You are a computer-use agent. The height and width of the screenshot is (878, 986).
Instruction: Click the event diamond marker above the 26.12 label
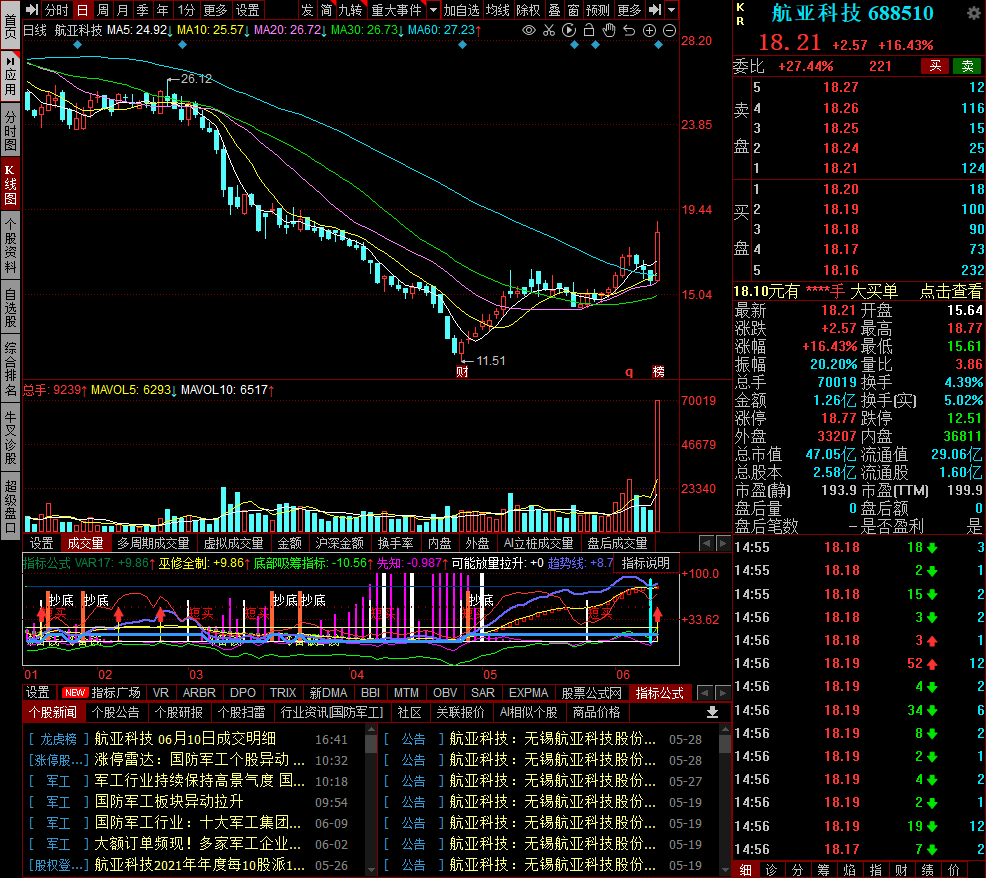click(182, 45)
